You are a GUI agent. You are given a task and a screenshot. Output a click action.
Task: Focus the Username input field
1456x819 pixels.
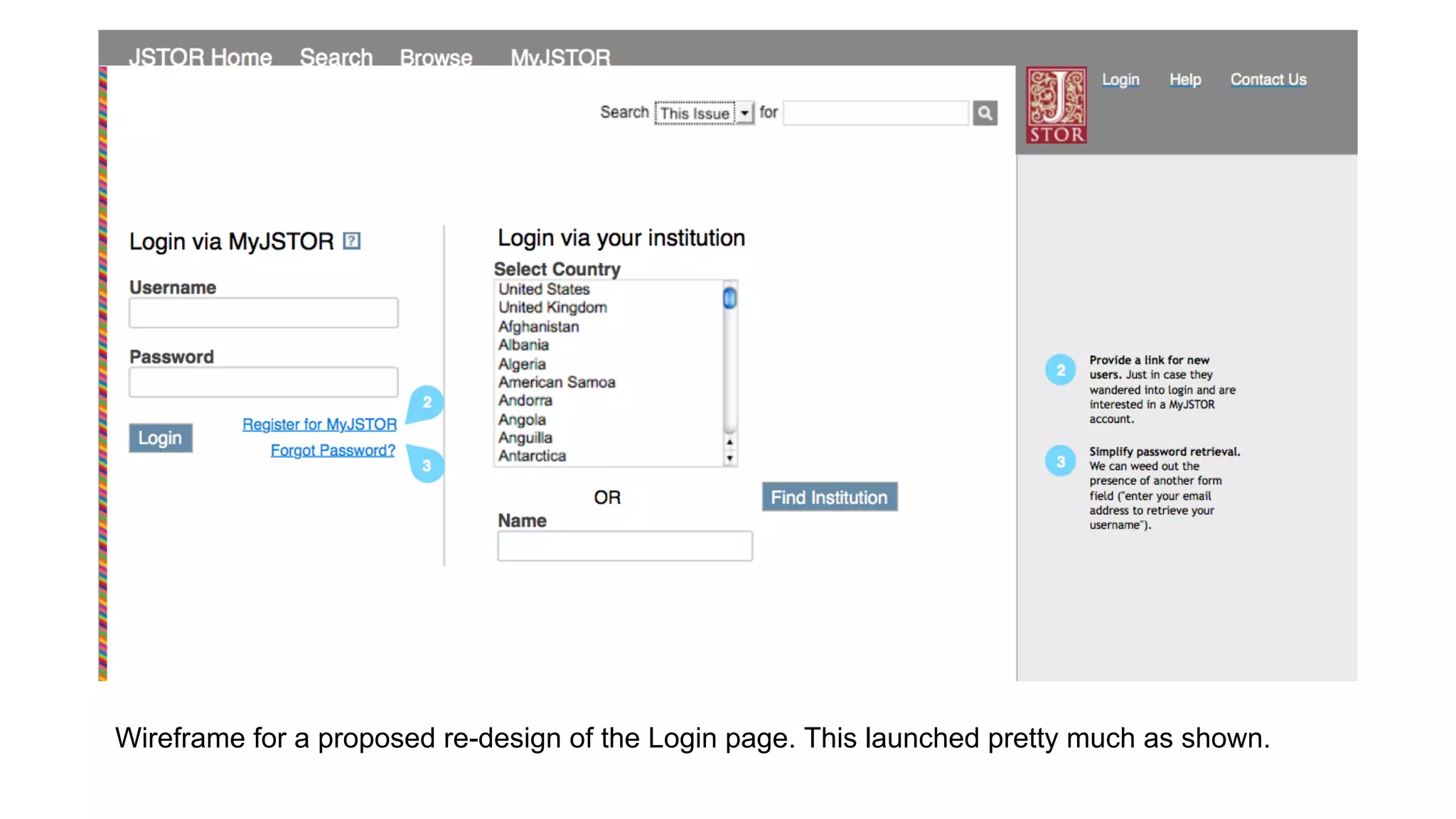pos(264,313)
